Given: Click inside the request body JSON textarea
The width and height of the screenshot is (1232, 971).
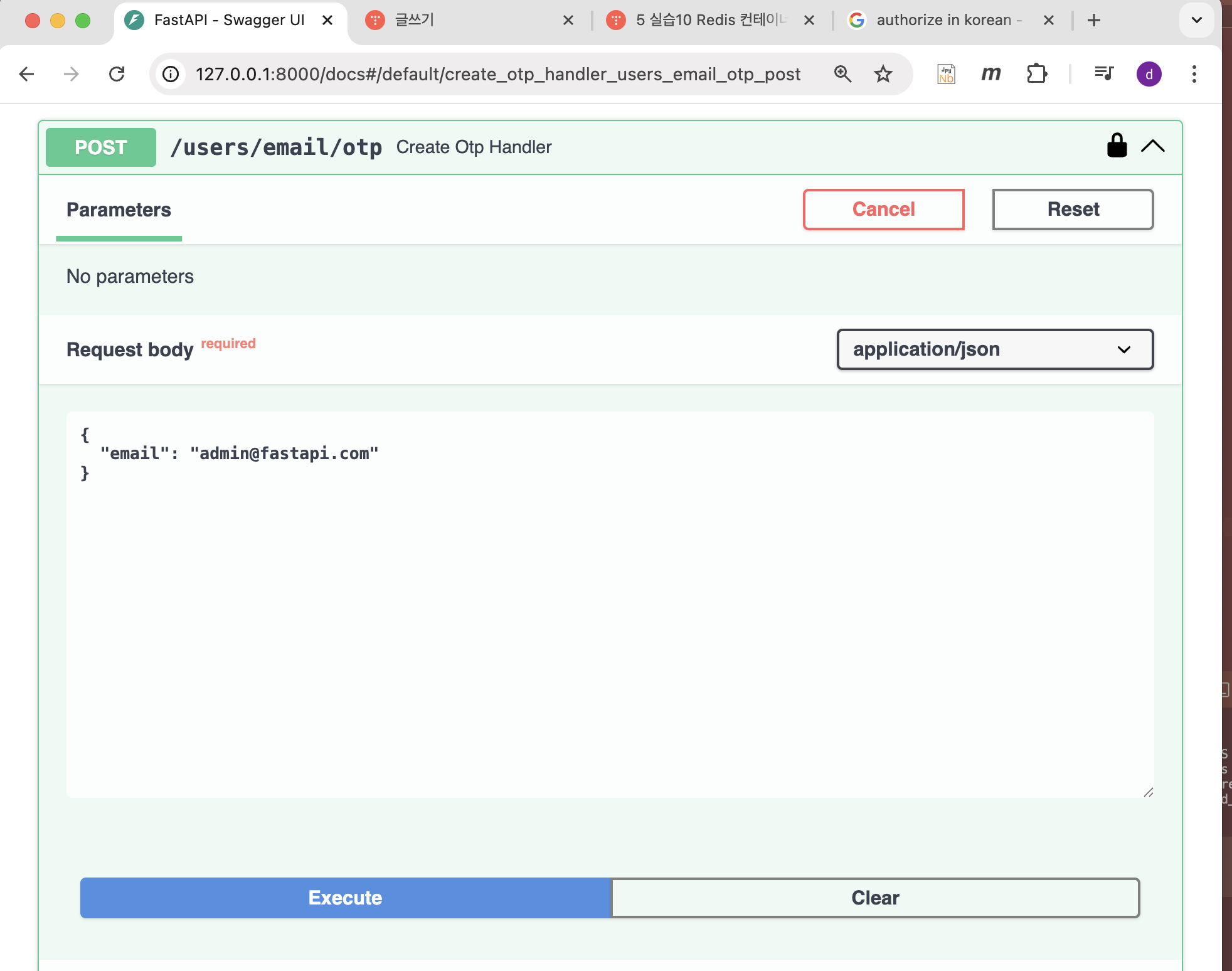Looking at the screenshot, I should pos(610,604).
